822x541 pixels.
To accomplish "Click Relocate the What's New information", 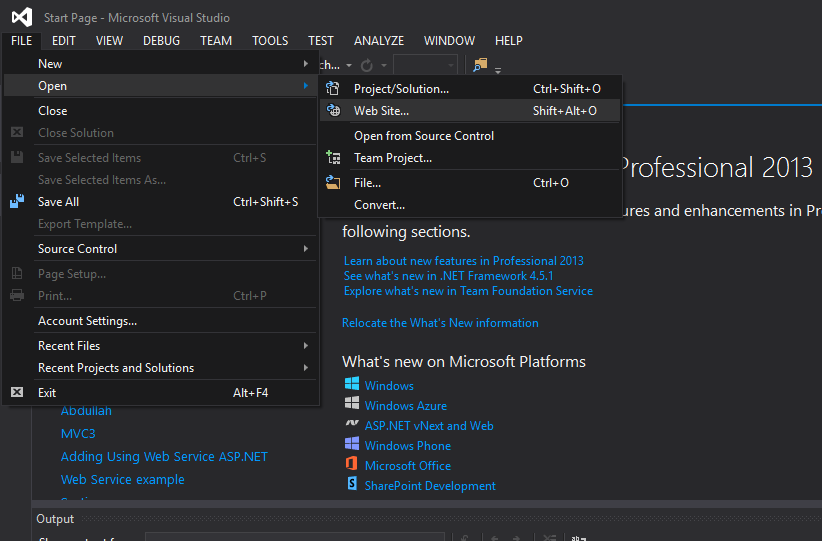I will (x=440, y=322).
